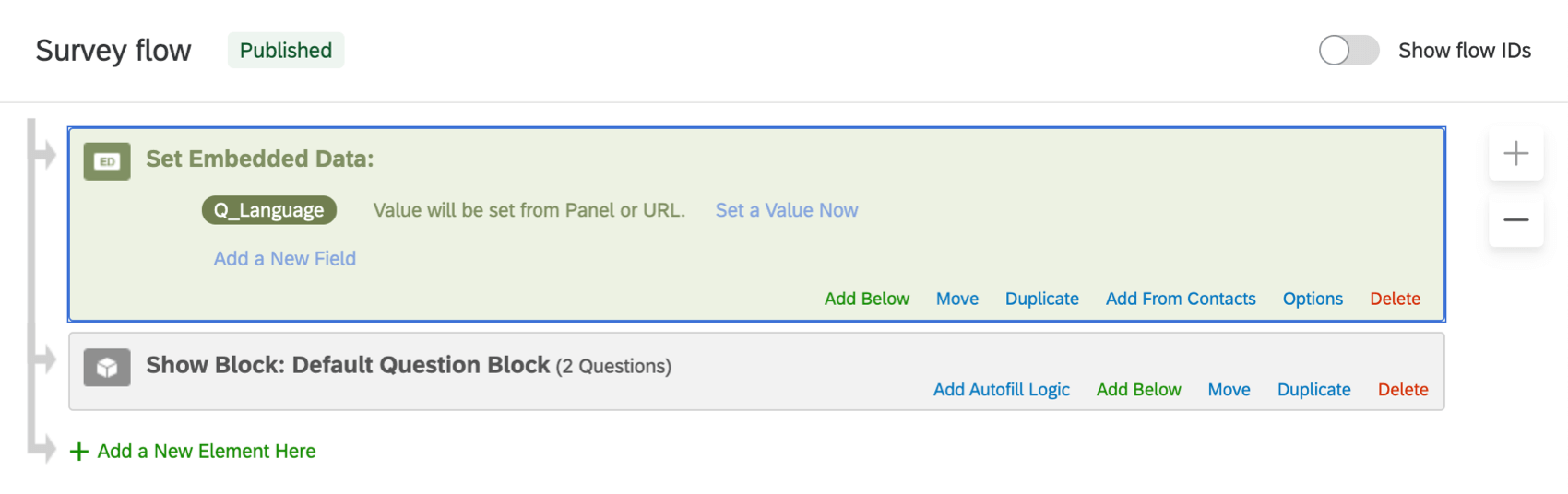Delete the Default Question Block
Screen dimensions: 1568x494
[x=1402, y=390]
